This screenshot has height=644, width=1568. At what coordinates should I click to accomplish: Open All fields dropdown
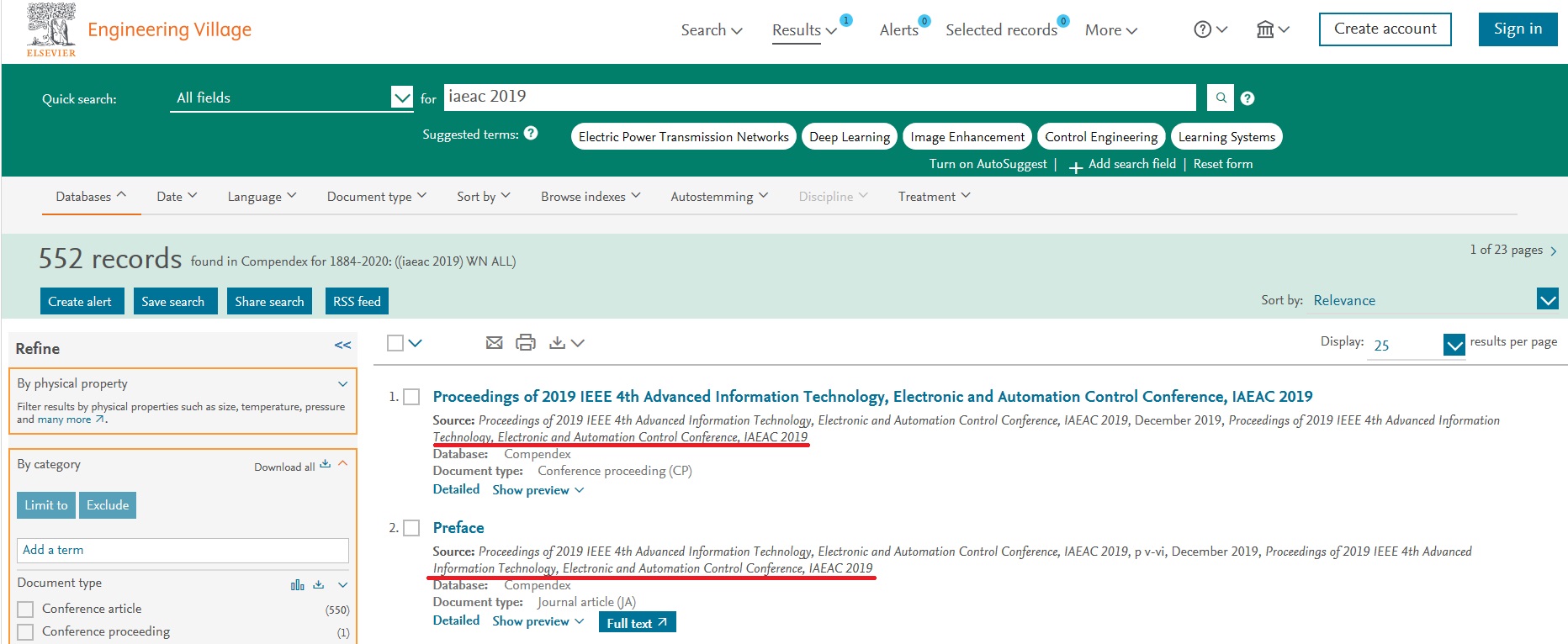[291, 98]
